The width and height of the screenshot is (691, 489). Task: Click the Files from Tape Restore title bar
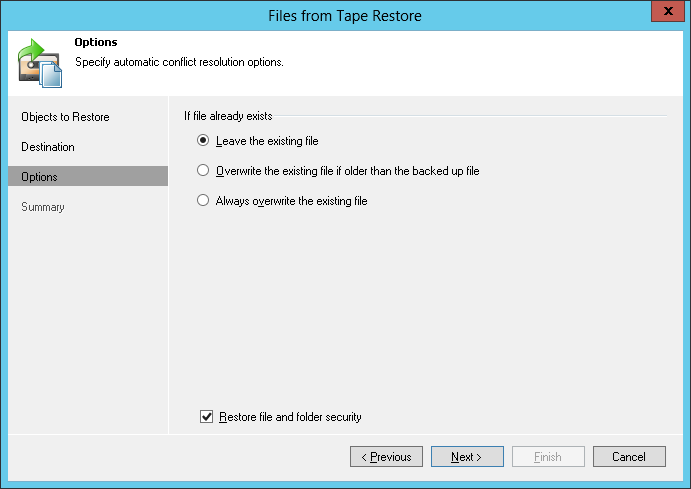345,15
